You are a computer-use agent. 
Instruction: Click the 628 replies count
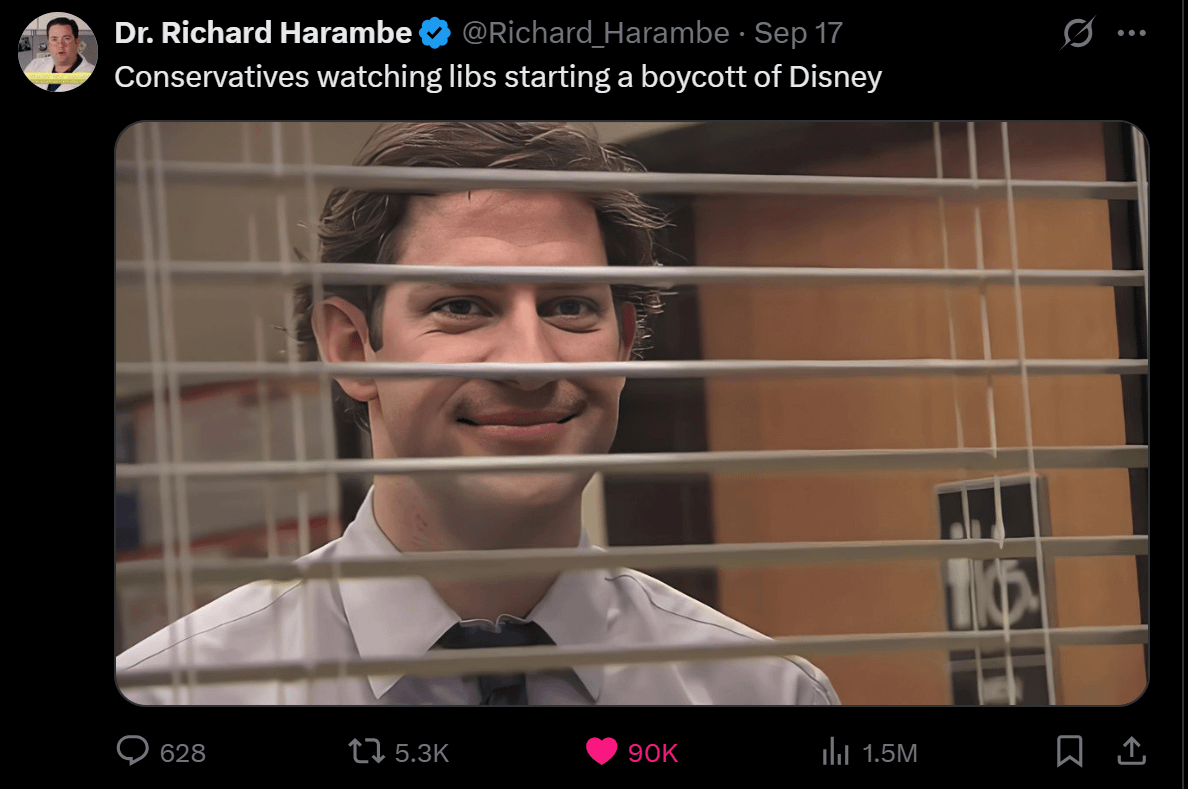tap(183, 753)
